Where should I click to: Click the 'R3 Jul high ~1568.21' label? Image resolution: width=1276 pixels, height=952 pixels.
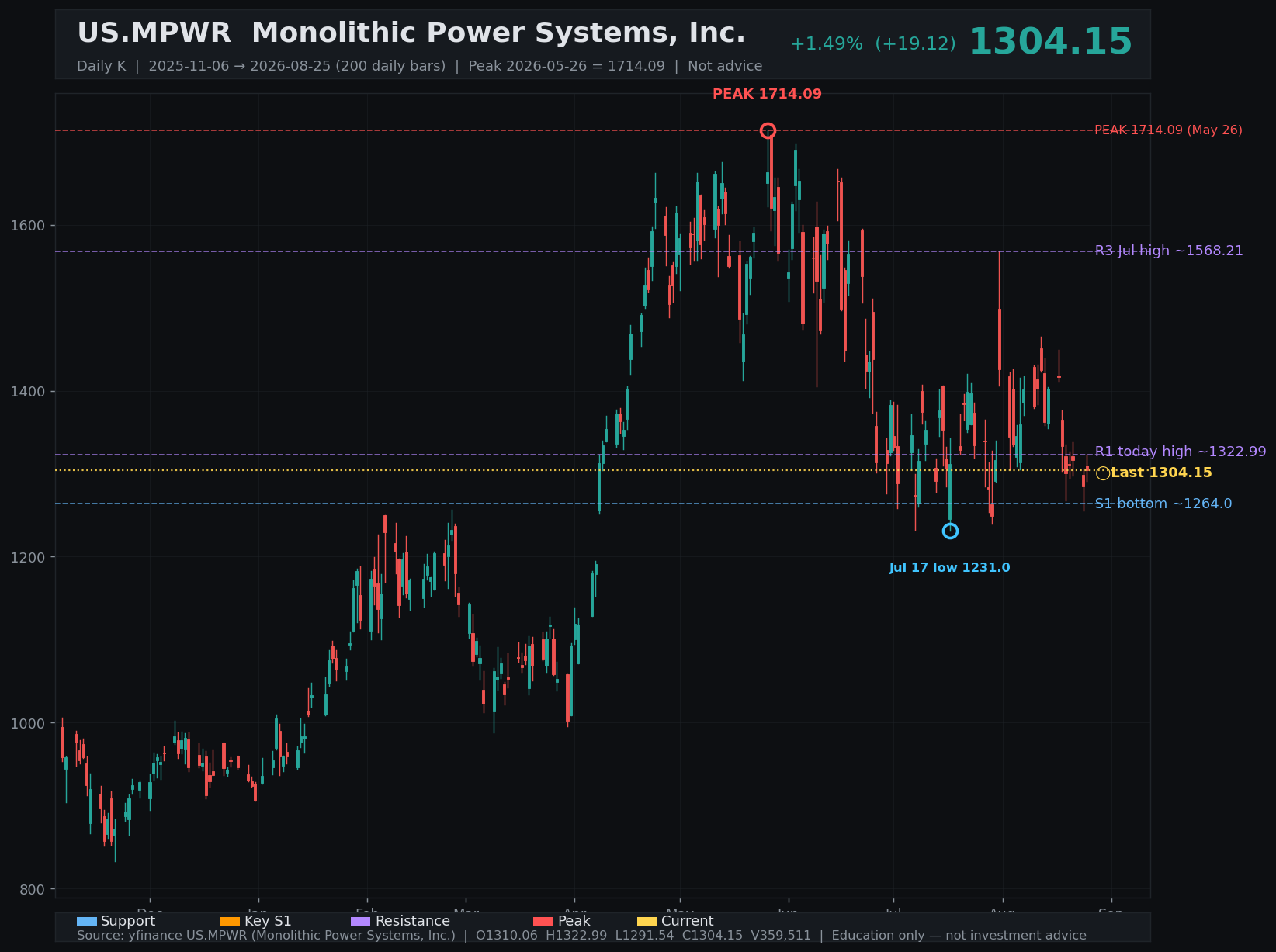point(1169,251)
